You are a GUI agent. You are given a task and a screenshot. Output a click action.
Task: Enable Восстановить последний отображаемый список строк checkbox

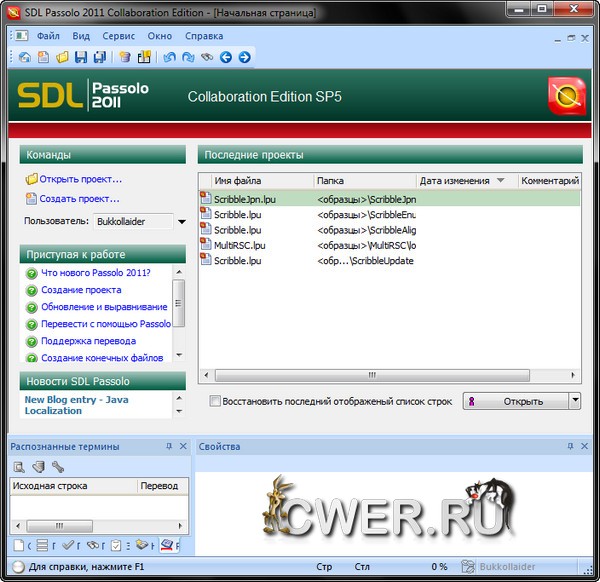(215, 402)
